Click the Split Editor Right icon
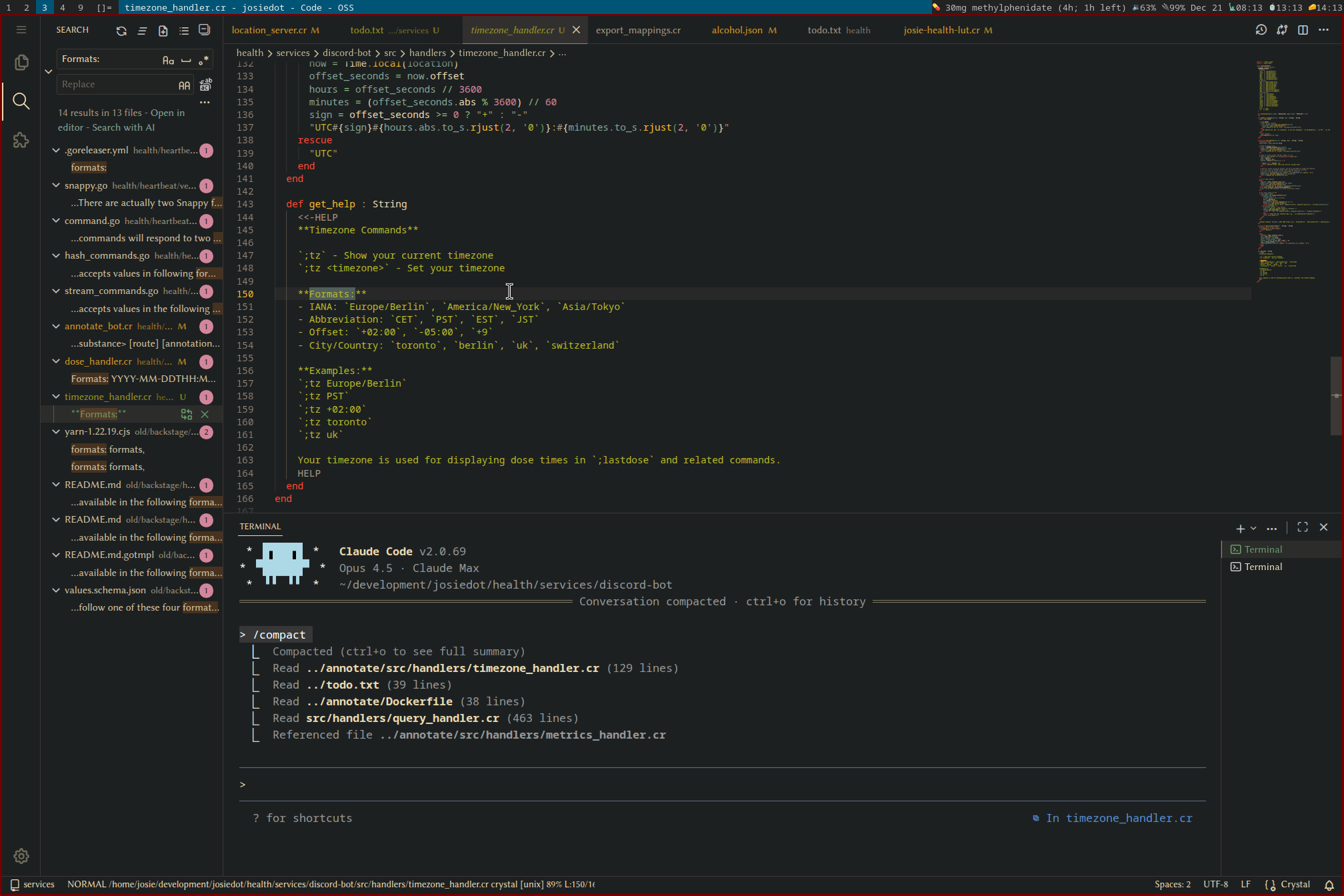Image resolution: width=1344 pixels, height=896 pixels. 1303,30
